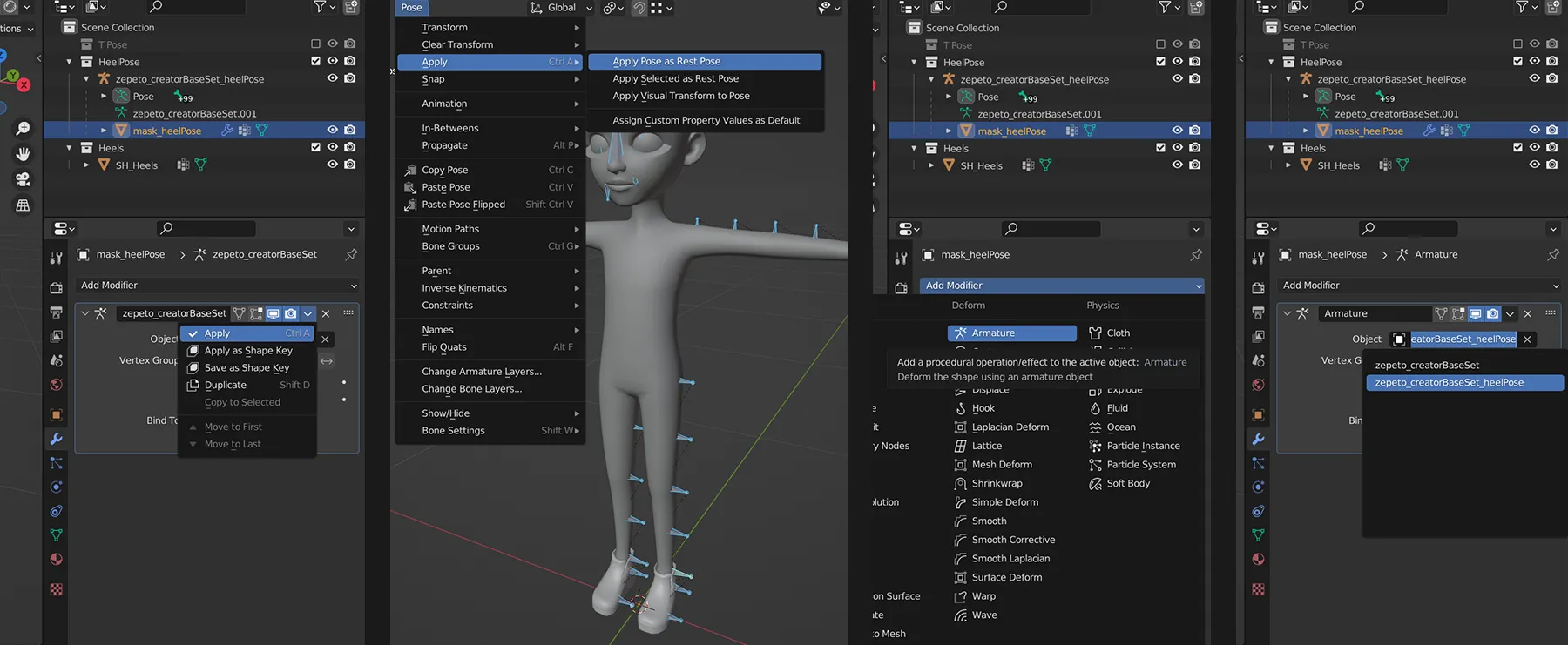Toggle render camera on the Armature modifier header
Viewport: 1568px width, 645px height.
pos(1493,313)
